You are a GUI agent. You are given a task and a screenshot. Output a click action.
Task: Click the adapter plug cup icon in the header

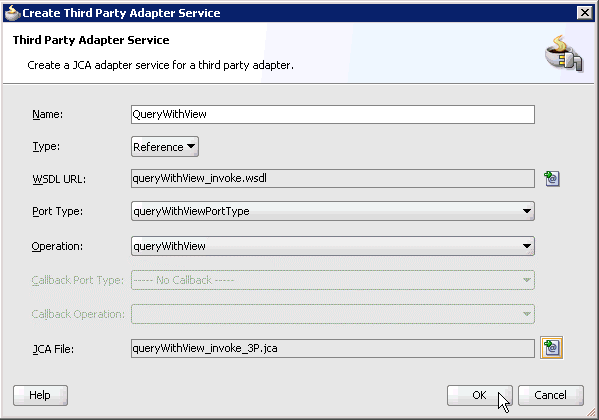pos(564,53)
